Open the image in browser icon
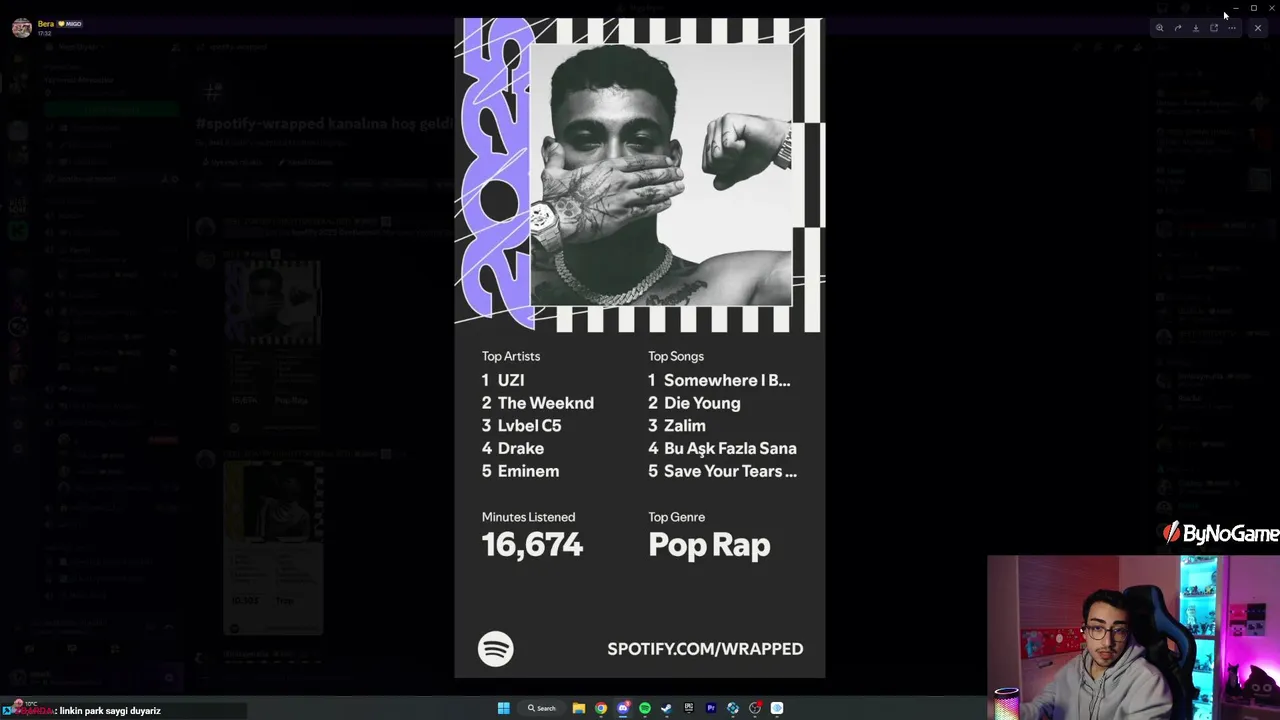Image resolution: width=1280 pixels, height=720 pixels. point(1214,28)
